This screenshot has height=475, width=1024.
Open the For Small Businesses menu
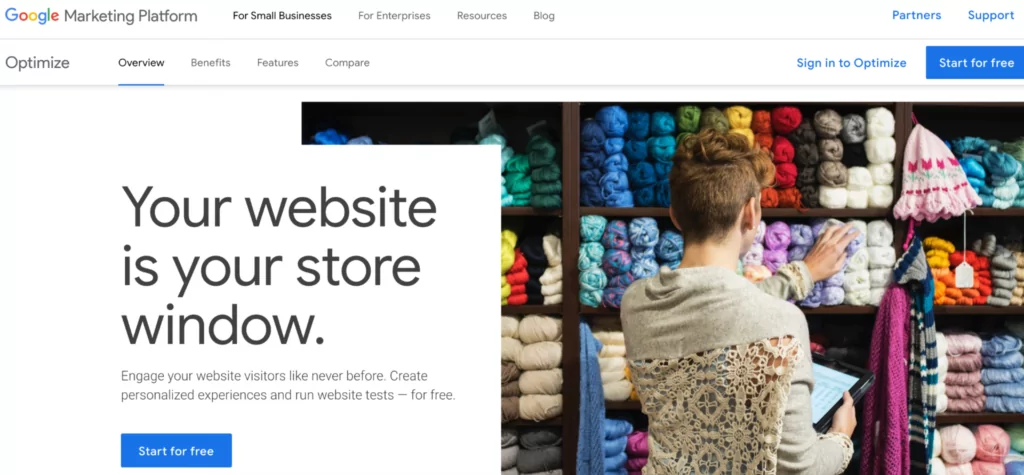[282, 16]
